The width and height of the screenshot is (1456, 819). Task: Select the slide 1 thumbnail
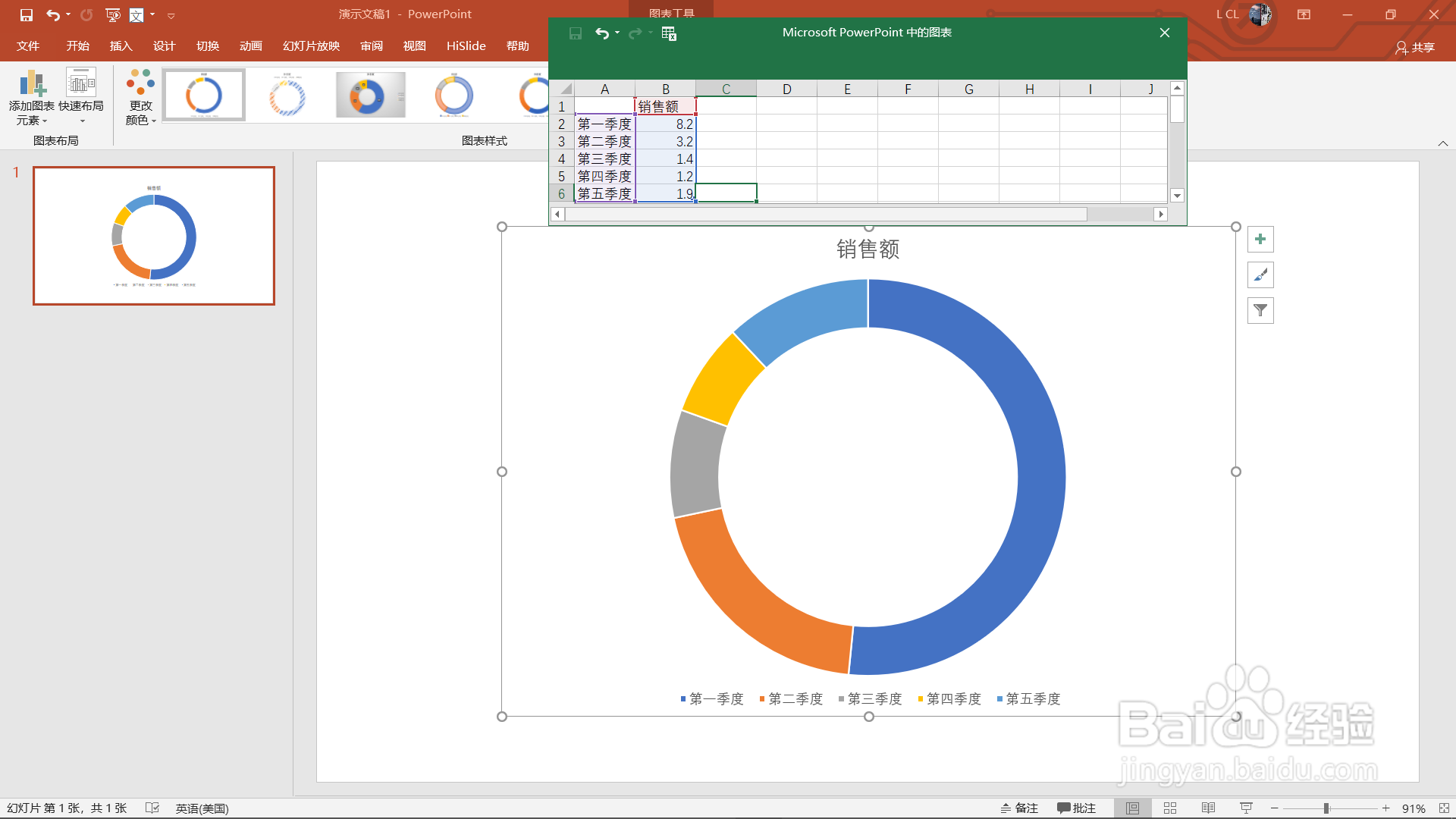click(x=154, y=236)
